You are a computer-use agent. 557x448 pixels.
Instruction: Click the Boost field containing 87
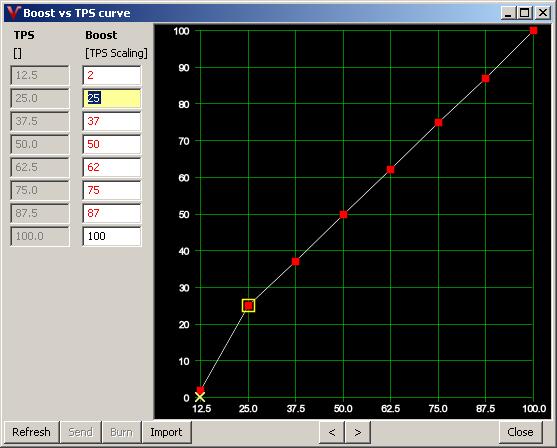point(112,213)
